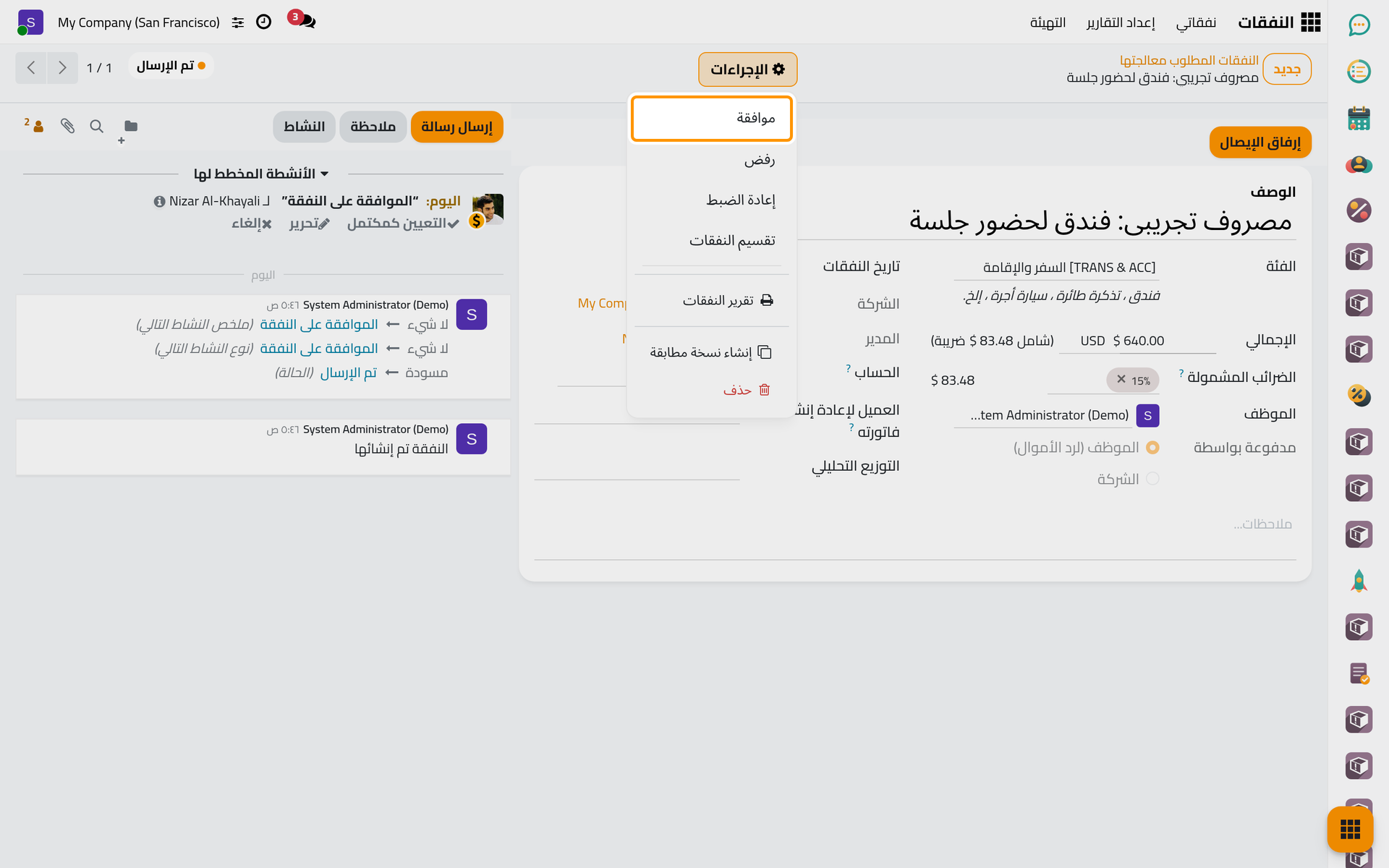Open the الإجراءات actions dropdown
This screenshot has height=868, width=1389.
click(x=747, y=69)
